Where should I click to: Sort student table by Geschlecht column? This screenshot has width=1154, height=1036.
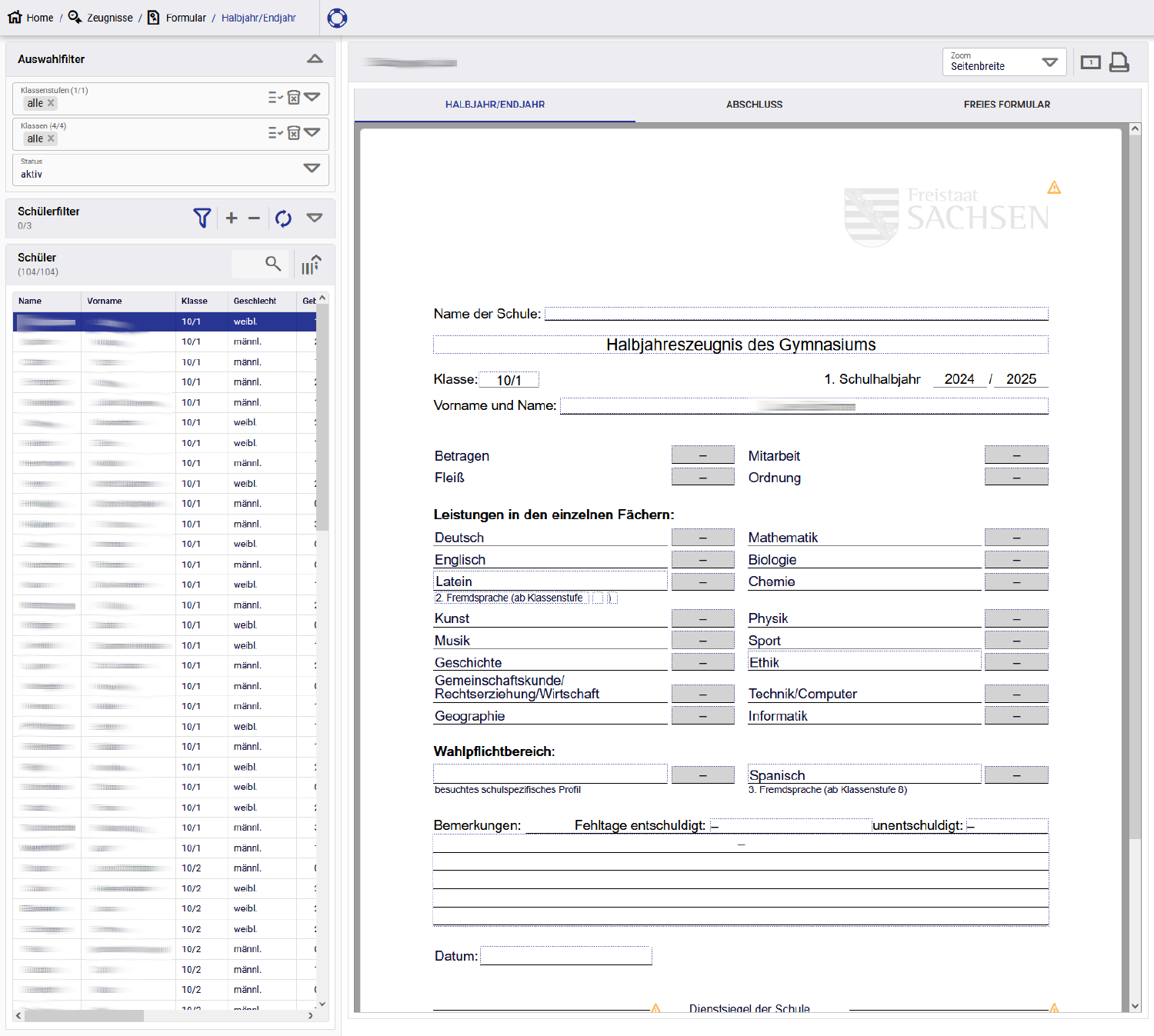coord(262,301)
